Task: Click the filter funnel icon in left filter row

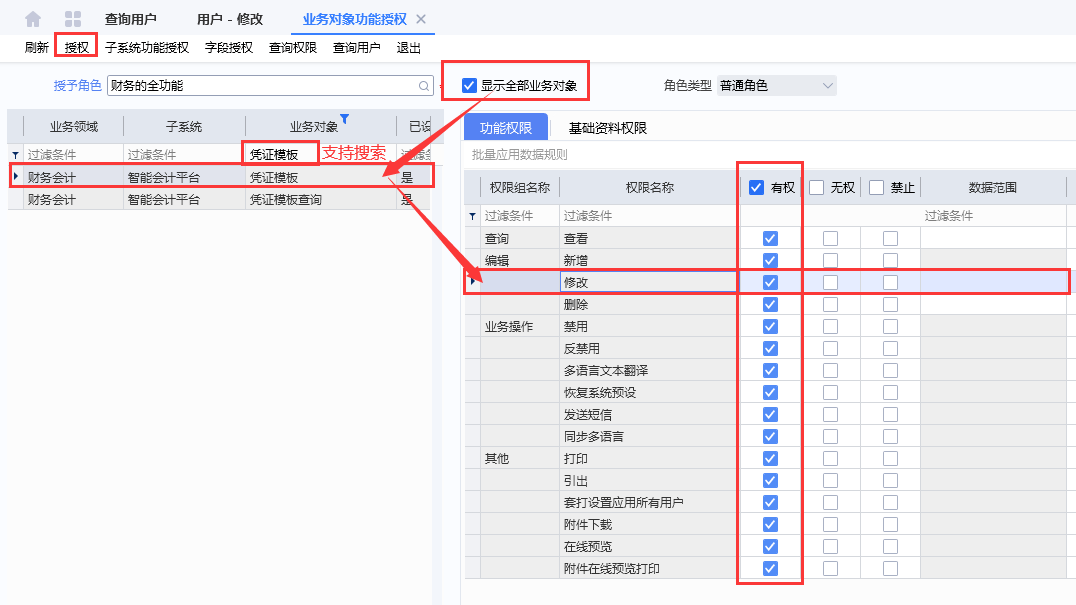Action: 16,156
